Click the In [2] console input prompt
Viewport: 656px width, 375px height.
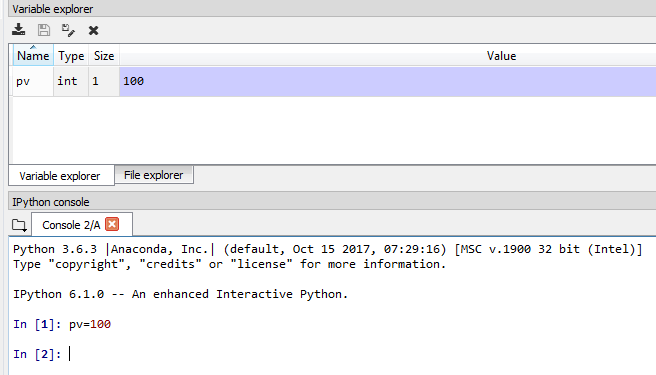(37, 354)
